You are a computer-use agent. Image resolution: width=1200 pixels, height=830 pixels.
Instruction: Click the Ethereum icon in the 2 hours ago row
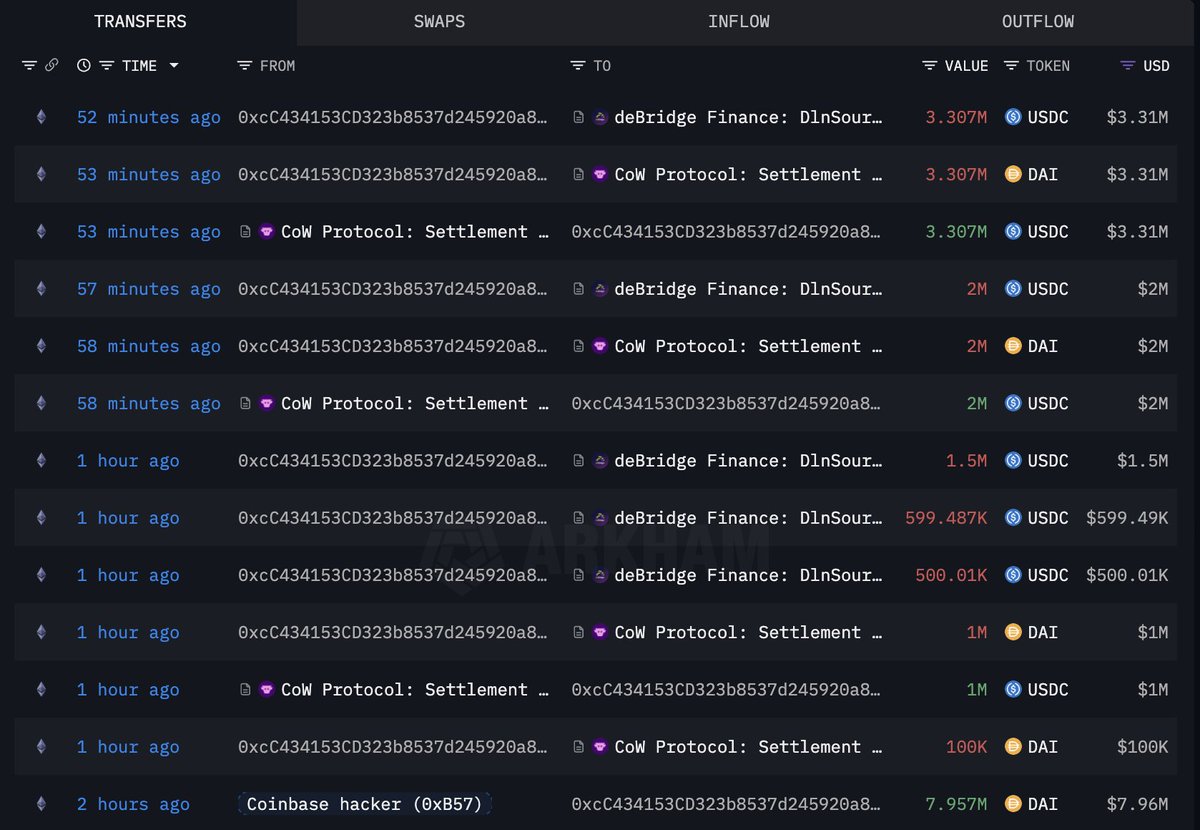[x=41, y=804]
